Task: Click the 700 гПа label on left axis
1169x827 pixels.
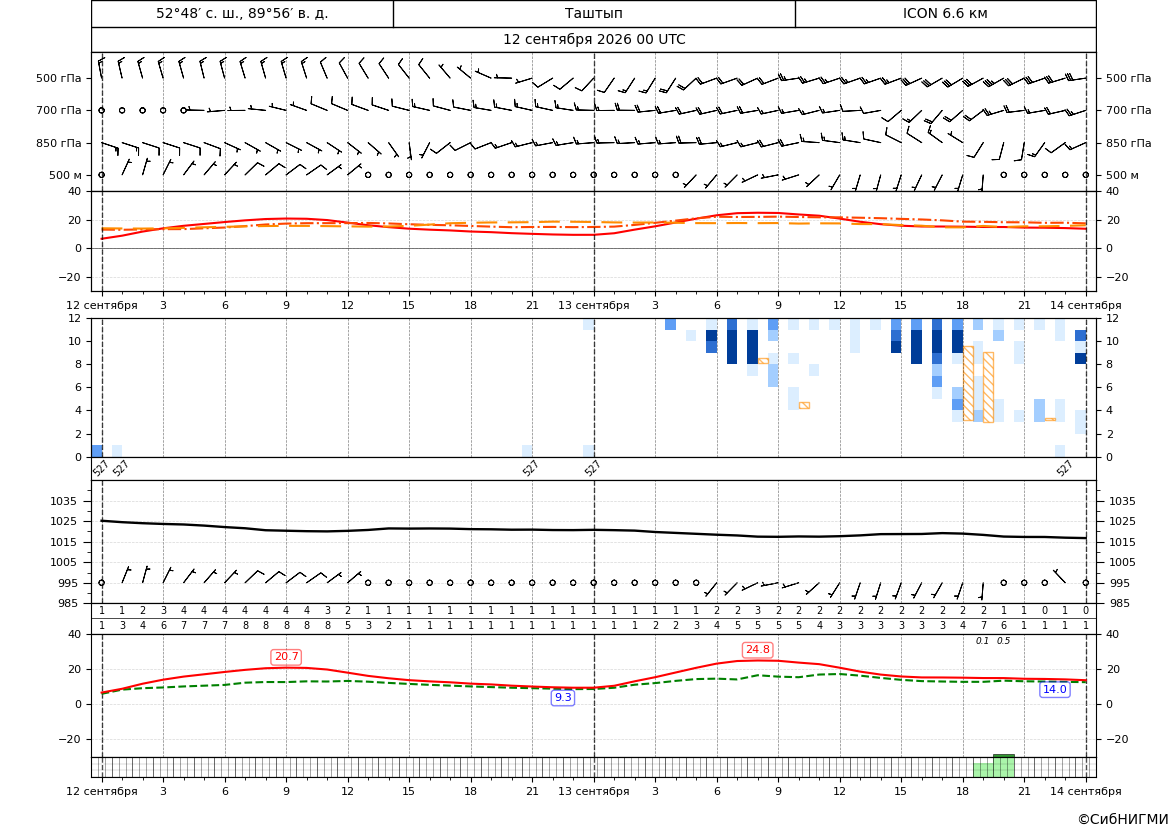Action: point(59,110)
